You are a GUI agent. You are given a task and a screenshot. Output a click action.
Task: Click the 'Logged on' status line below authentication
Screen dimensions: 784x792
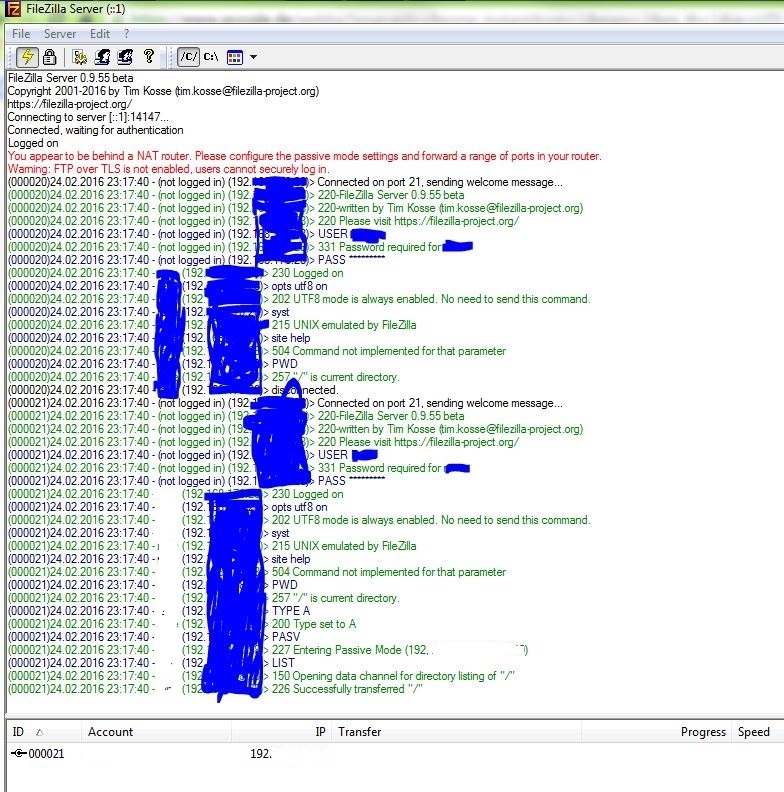pos(33,143)
